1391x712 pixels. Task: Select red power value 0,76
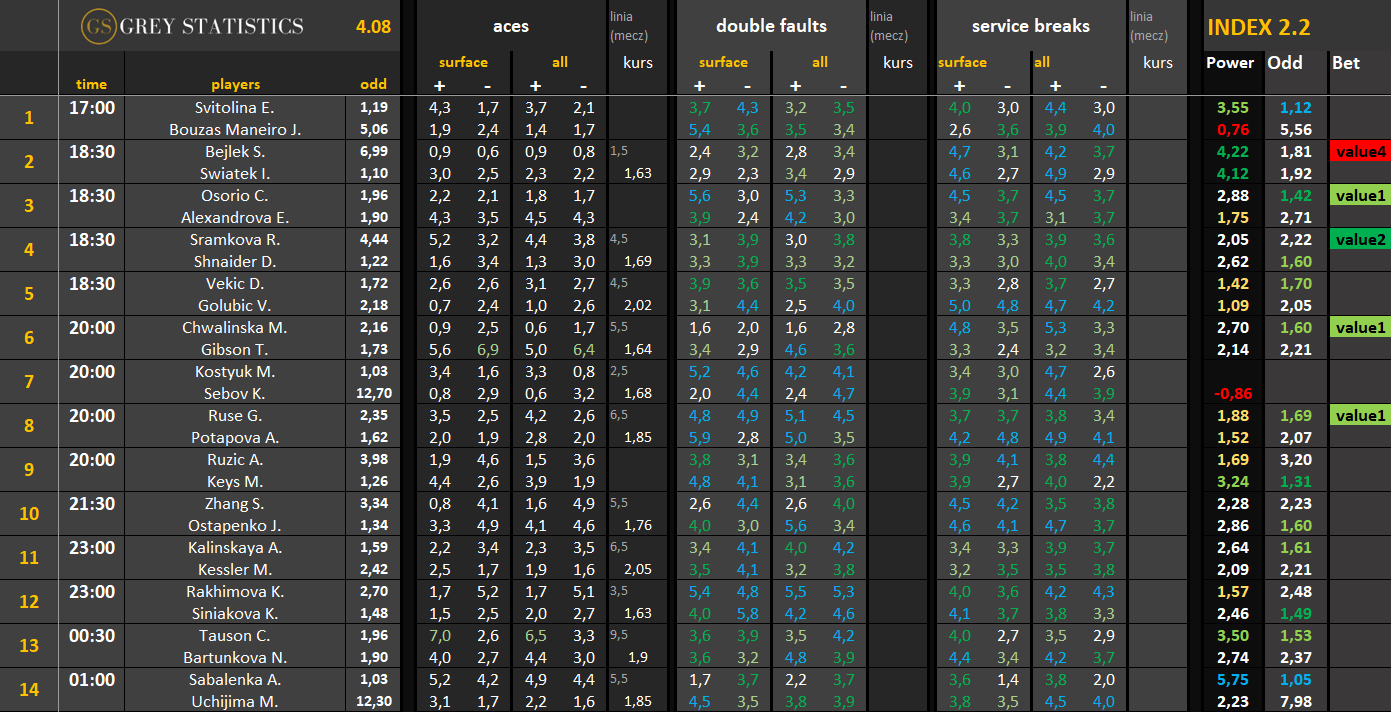click(x=1233, y=129)
